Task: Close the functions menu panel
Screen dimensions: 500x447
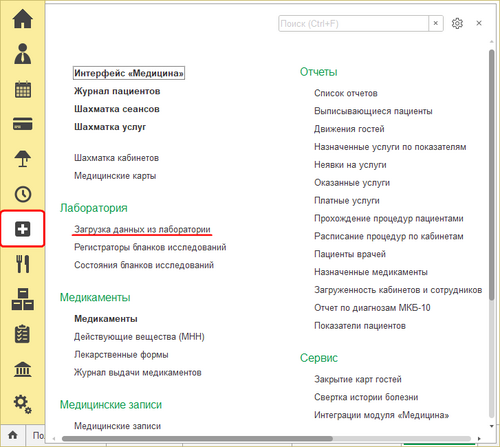Action: pos(479,23)
